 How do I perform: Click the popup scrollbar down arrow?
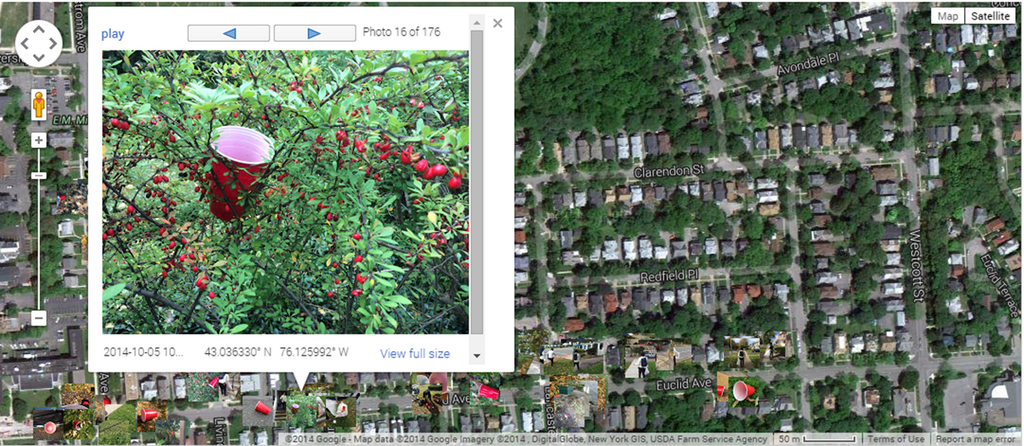click(477, 357)
